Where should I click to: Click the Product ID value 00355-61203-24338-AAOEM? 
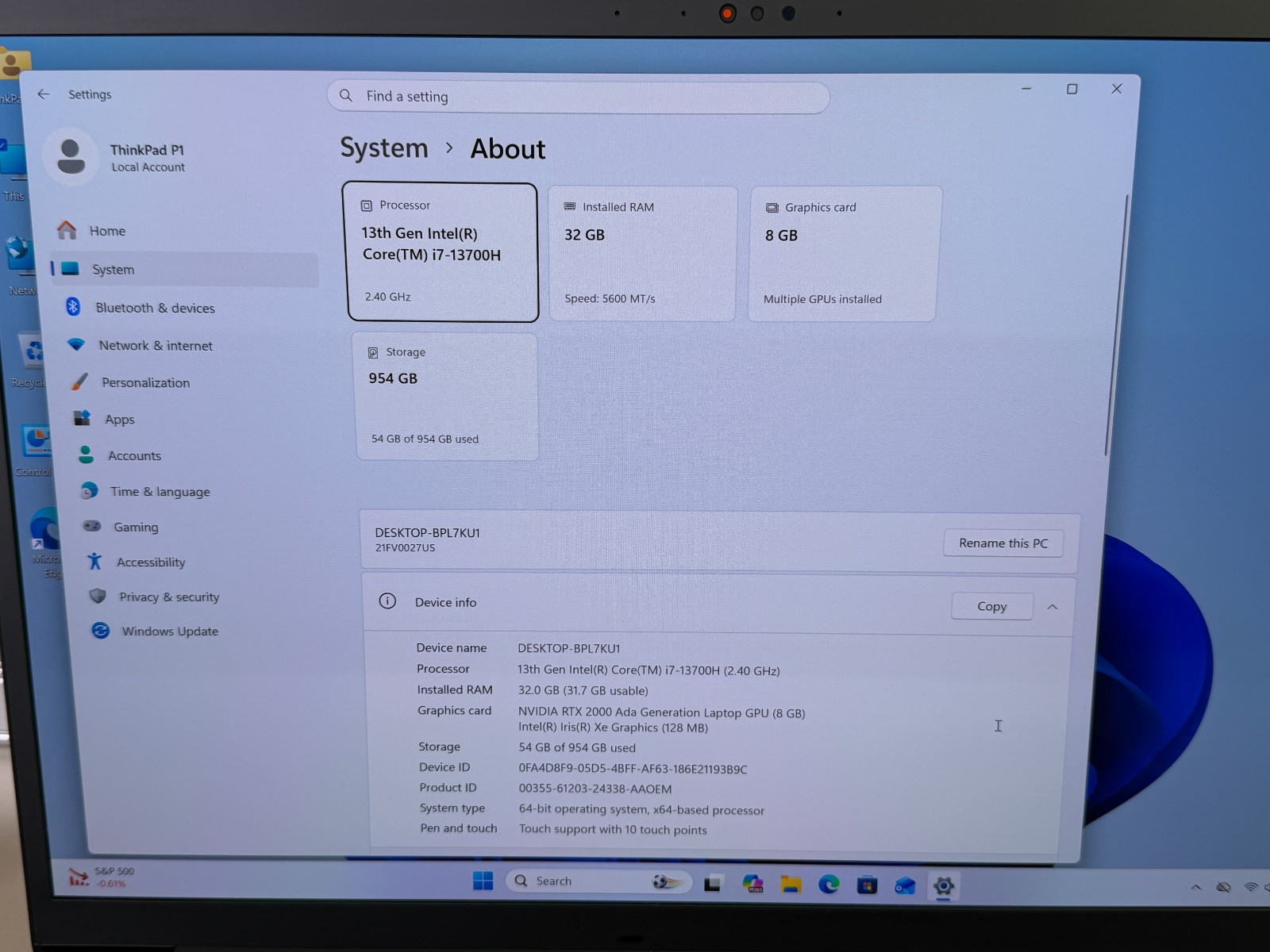tap(595, 789)
